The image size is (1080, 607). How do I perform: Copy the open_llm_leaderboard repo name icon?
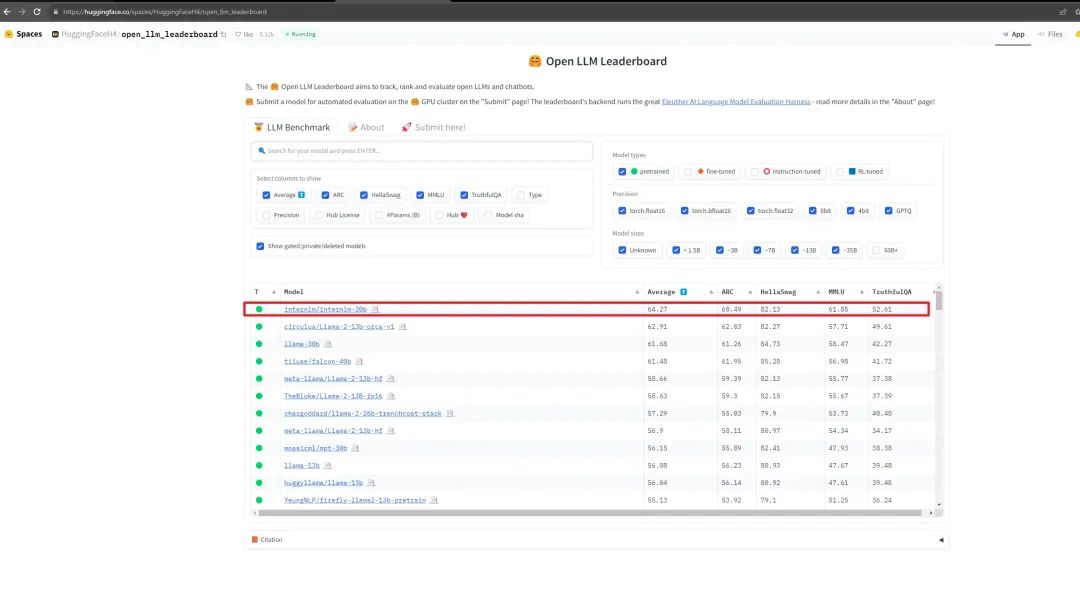tap(224, 34)
